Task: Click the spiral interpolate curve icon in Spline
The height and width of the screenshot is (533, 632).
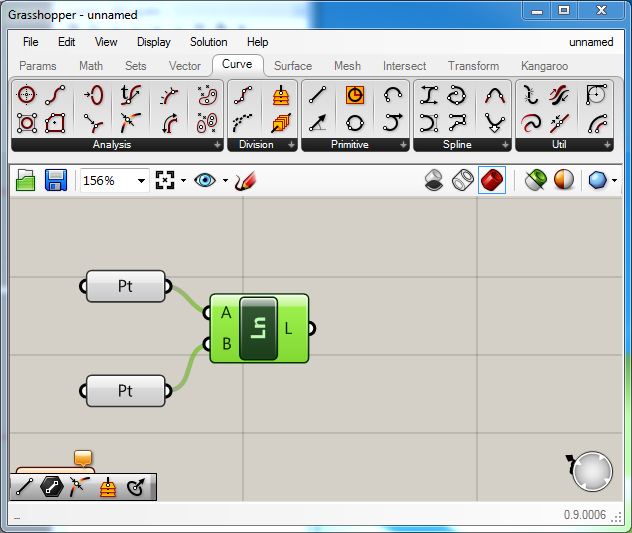Action: [457, 95]
